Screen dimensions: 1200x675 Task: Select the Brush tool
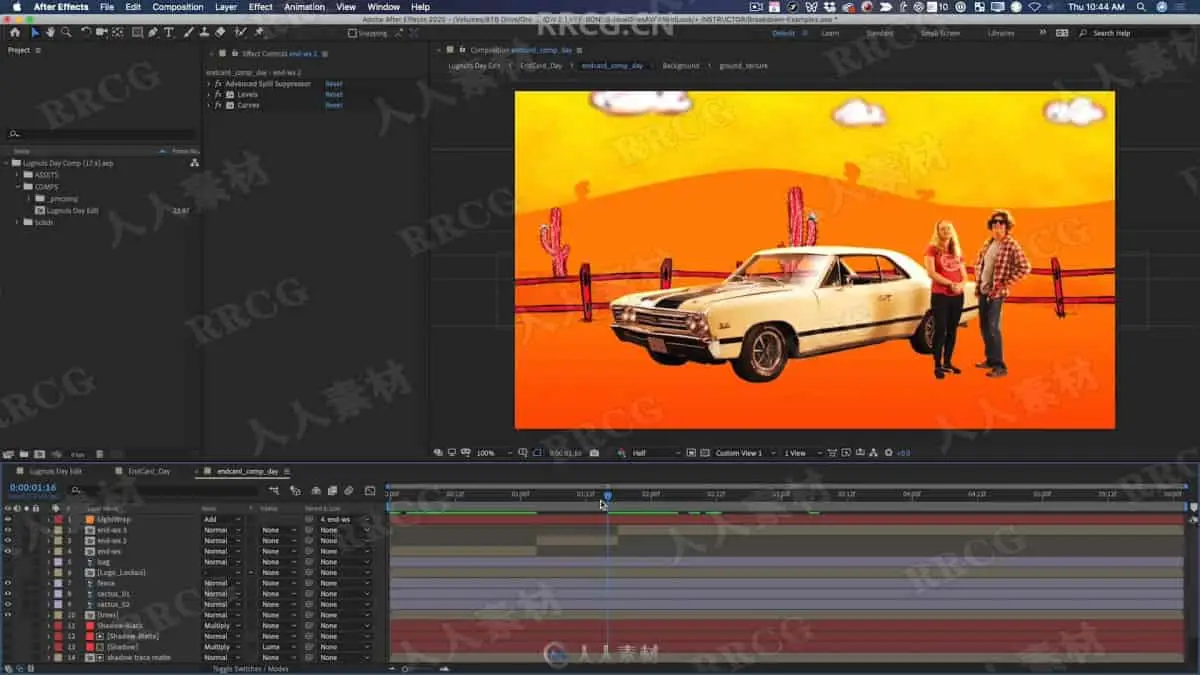click(x=189, y=32)
